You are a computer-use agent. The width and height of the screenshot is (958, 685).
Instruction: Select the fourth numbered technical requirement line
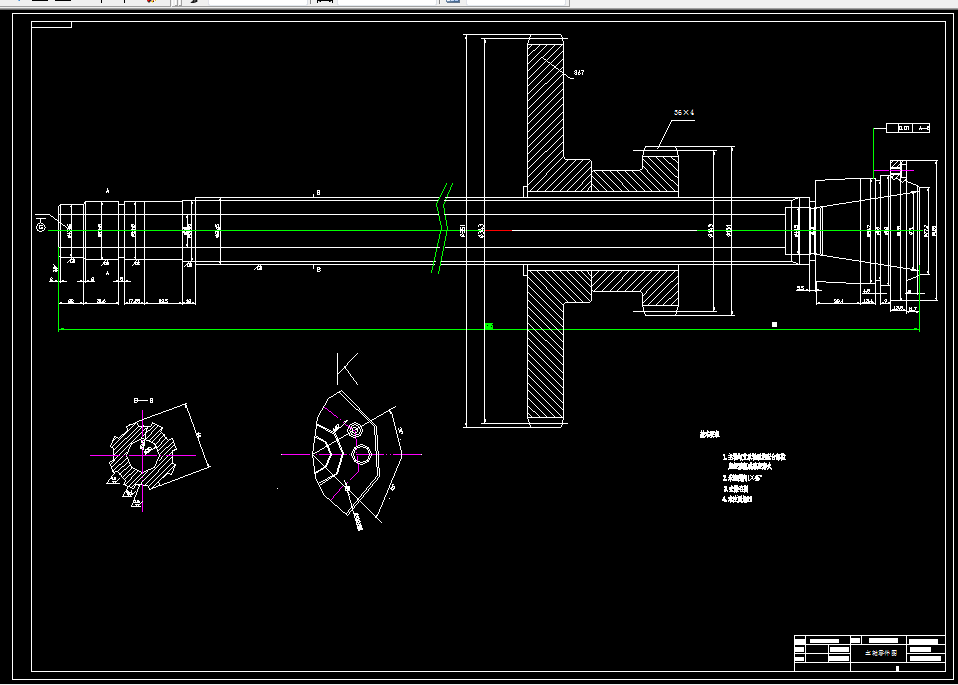coord(737,499)
